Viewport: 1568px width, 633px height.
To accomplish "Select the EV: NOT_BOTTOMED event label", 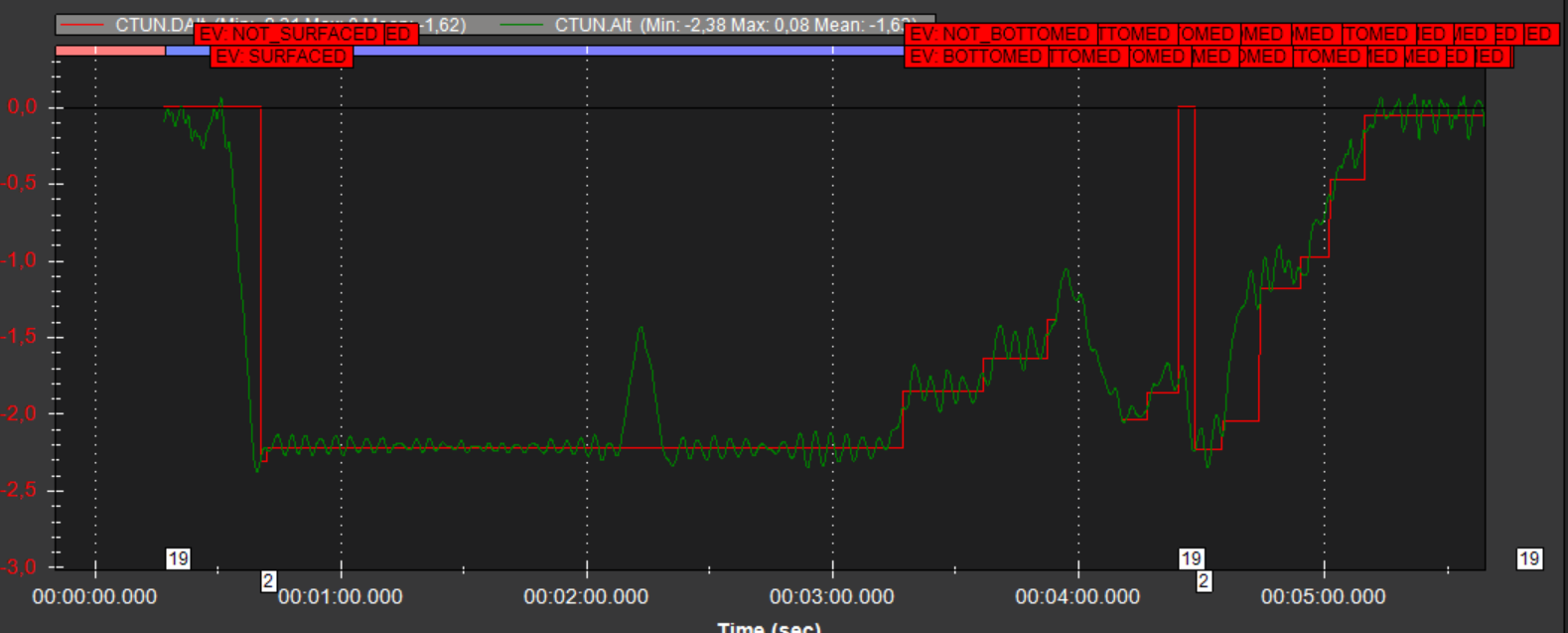I will (1000, 34).
